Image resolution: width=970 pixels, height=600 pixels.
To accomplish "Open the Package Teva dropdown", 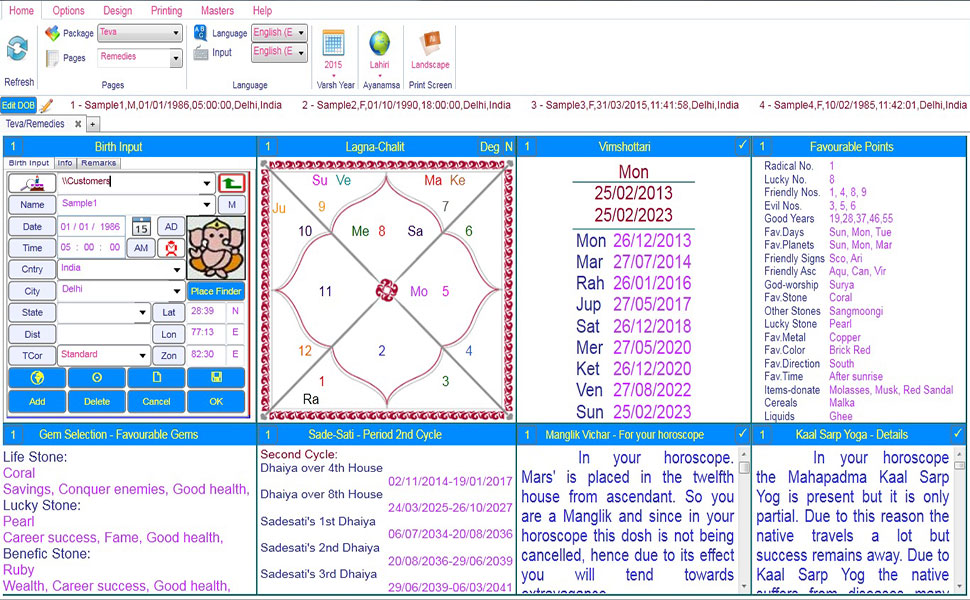I will click(176, 33).
